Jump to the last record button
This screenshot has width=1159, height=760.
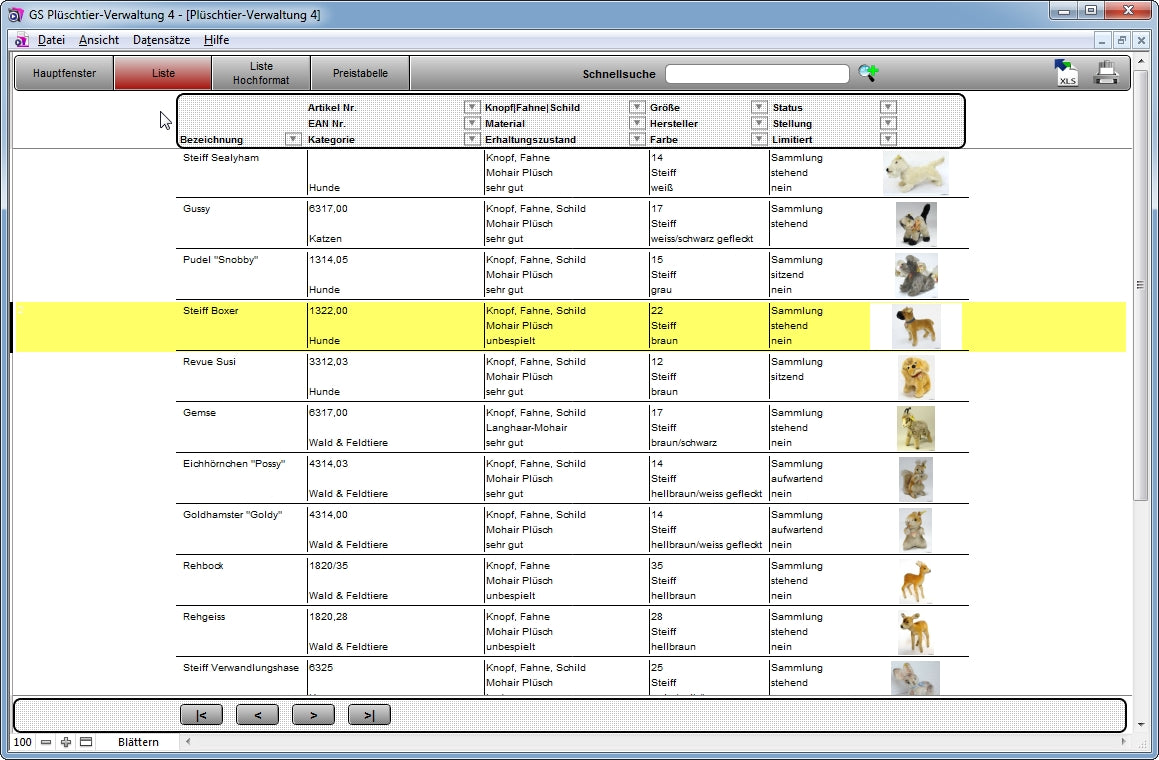369,714
